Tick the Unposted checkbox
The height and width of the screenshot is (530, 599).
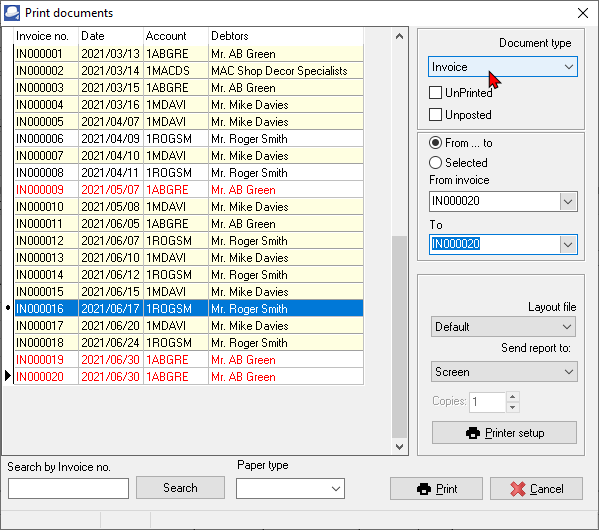click(x=435, y=115)
